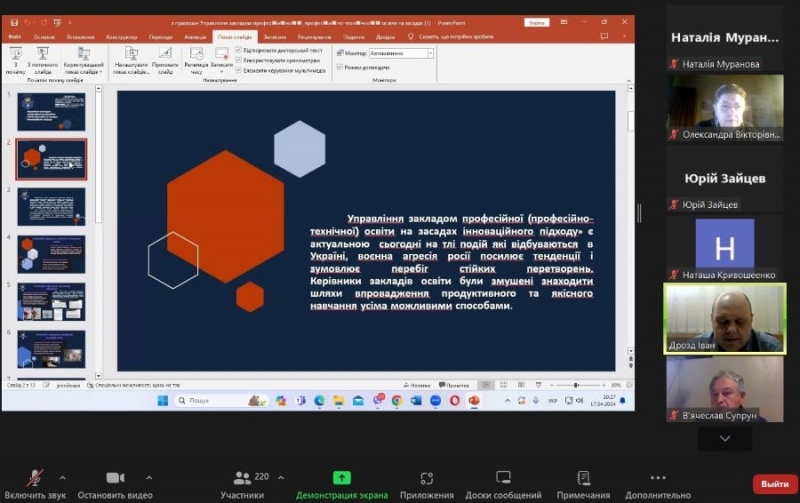Image resolution: width=800 pixels, height=503 pixels.
Task: Open set up slide show settings
Action: pos(132,61)
